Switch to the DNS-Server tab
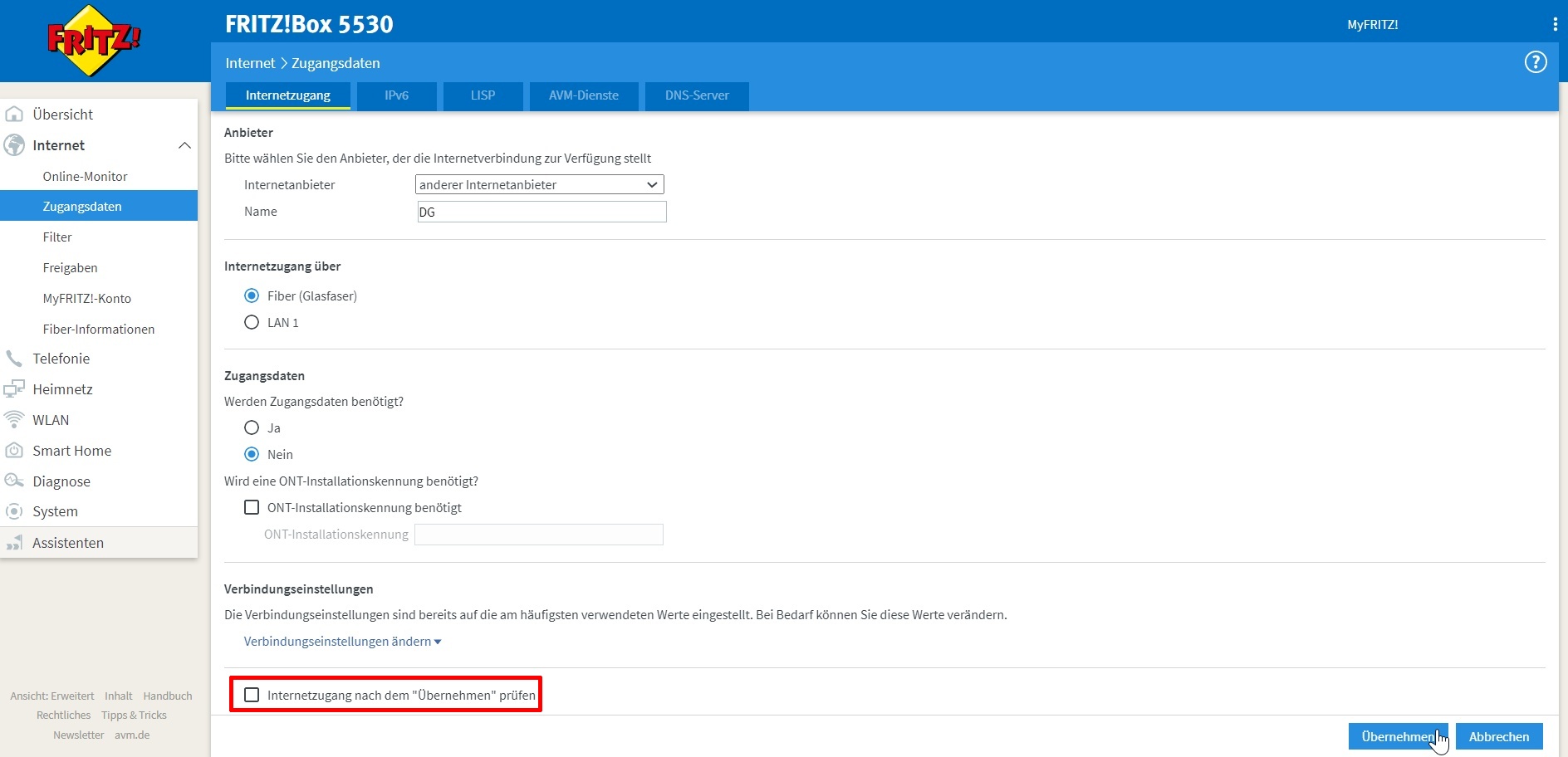1568x757 pixels. [697, 95]
